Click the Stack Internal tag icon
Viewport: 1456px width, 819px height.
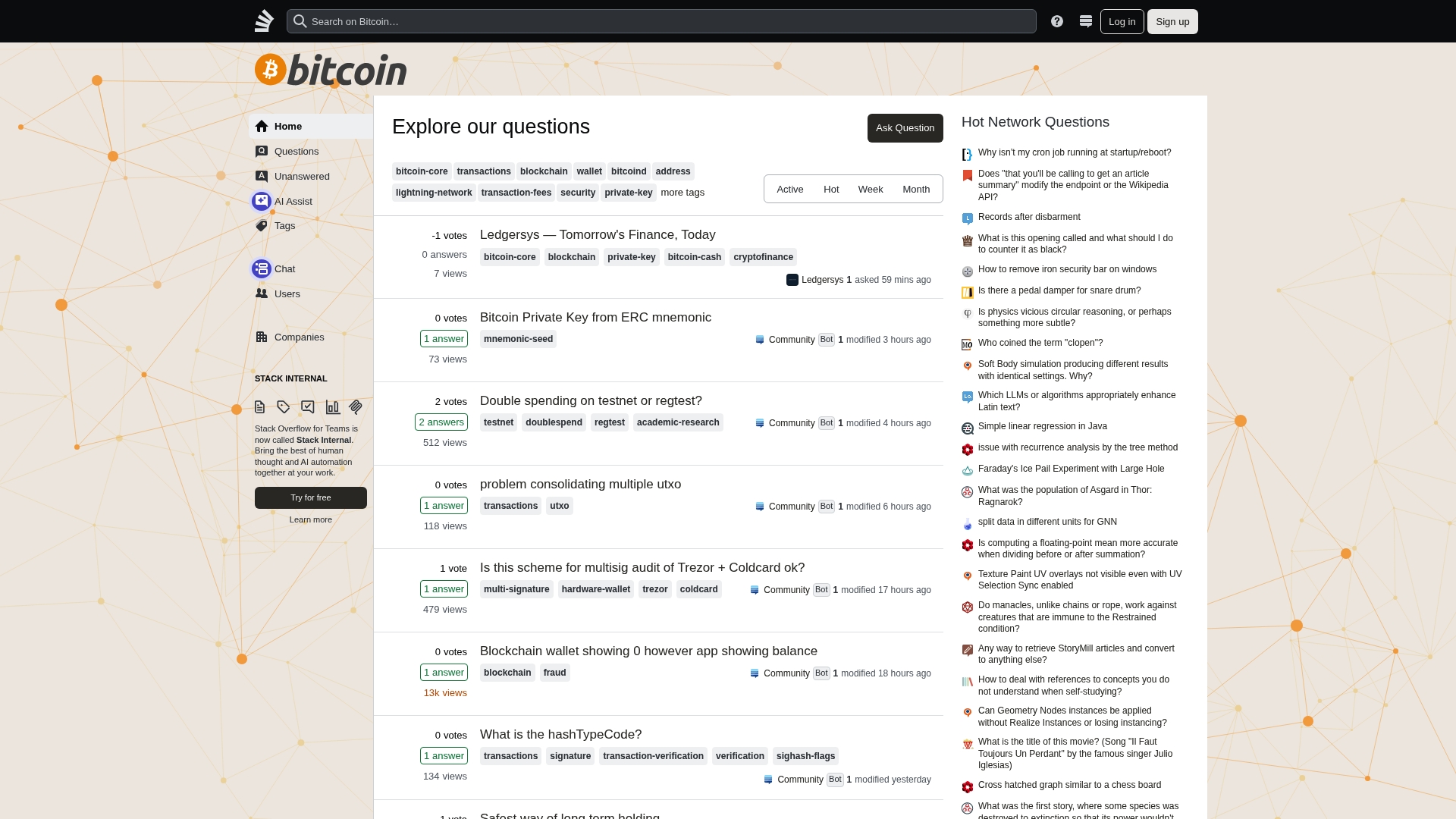point(284,407)
